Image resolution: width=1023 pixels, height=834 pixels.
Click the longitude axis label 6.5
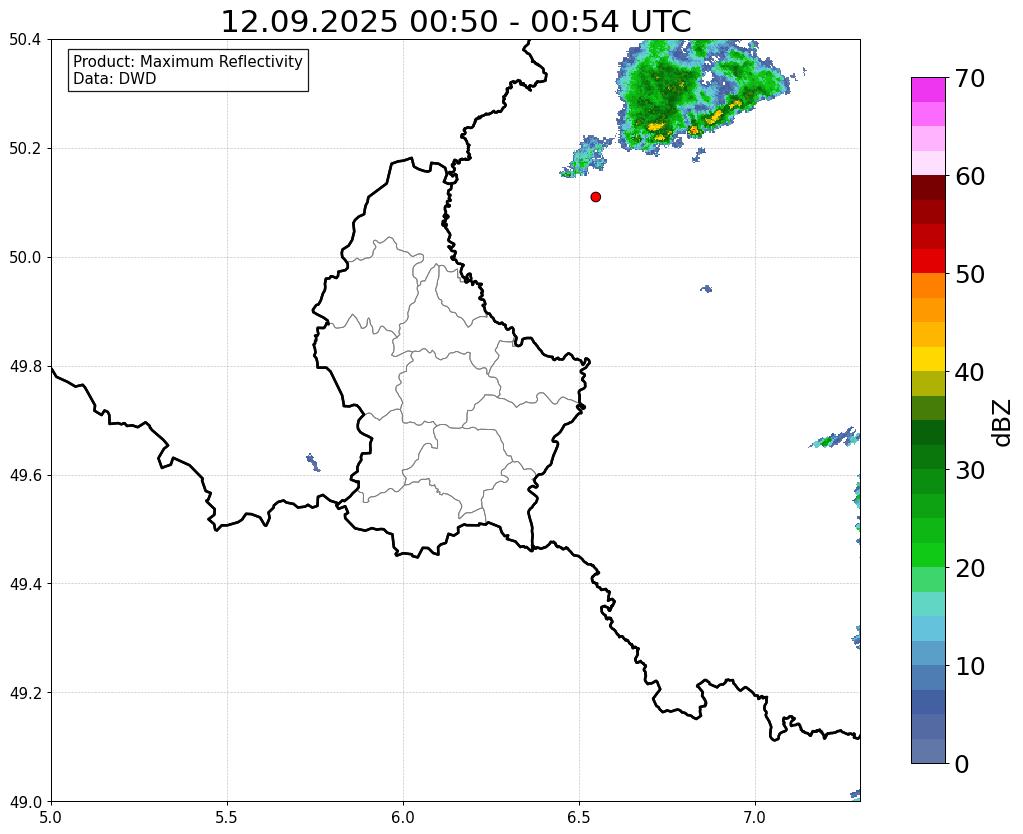pyautogui.click(x=579, y=817)
